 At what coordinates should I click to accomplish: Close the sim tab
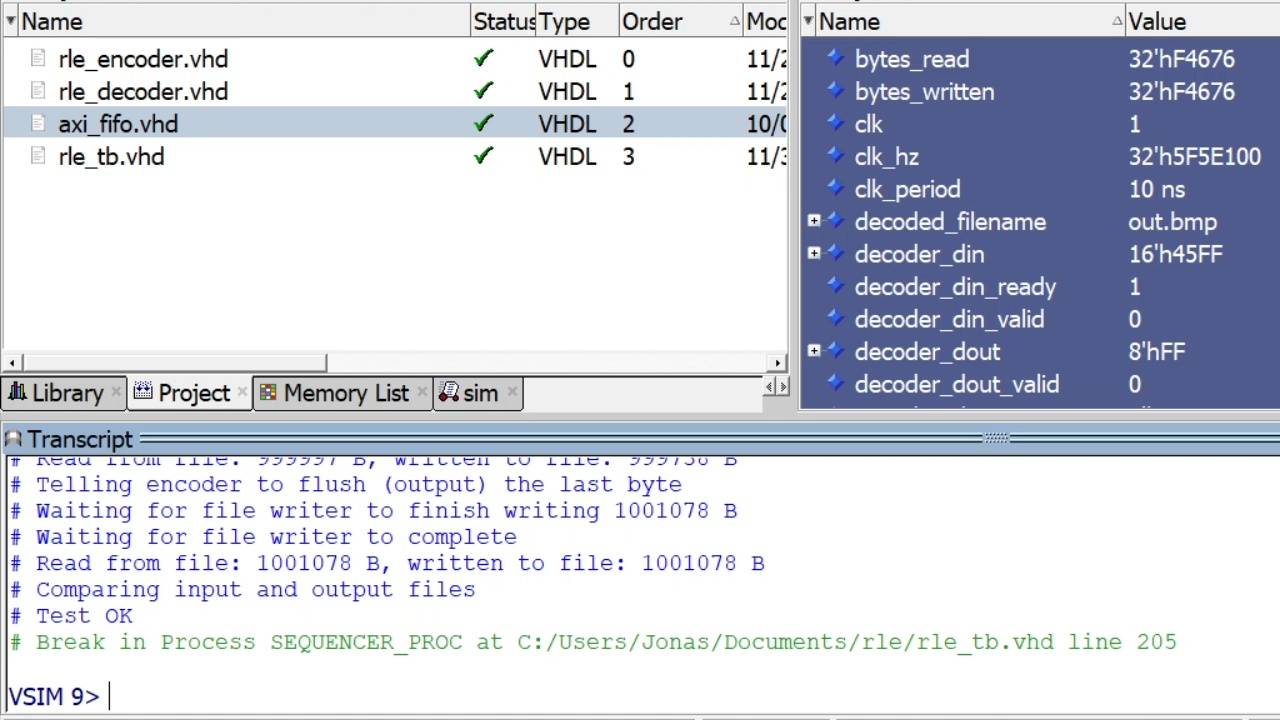click(513, 393)
